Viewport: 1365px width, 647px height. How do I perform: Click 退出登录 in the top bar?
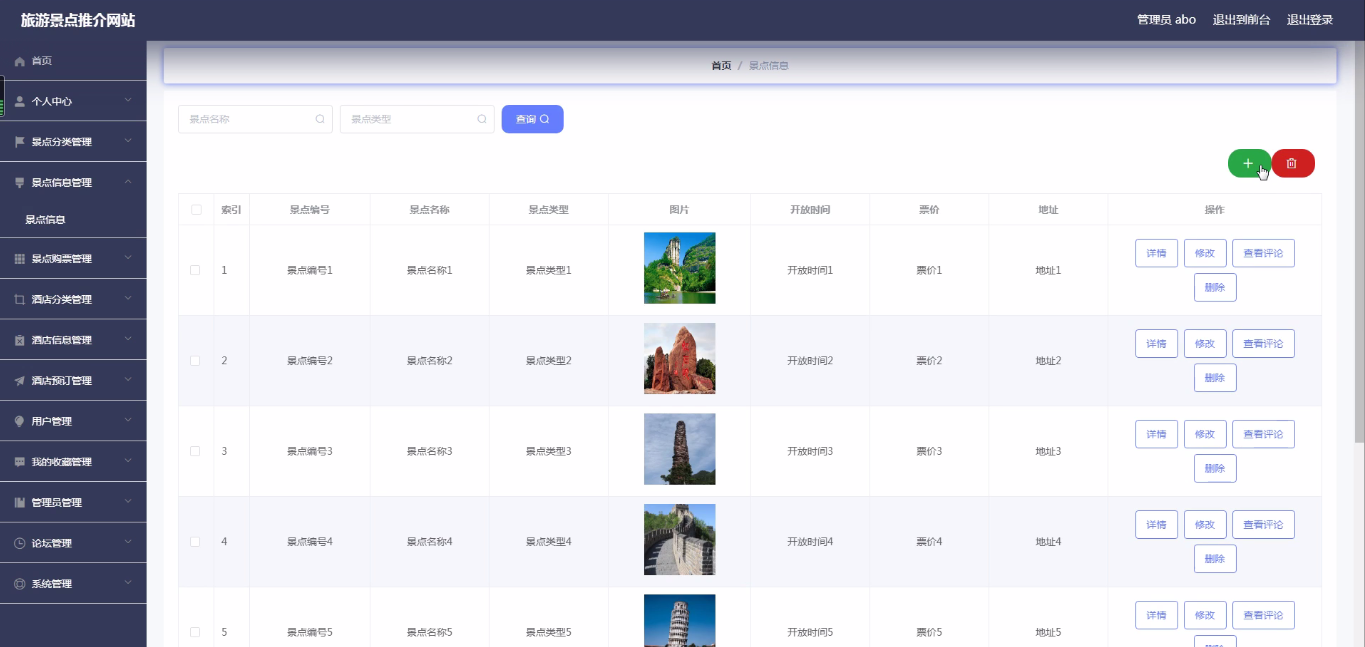[x=1310, y=20]
